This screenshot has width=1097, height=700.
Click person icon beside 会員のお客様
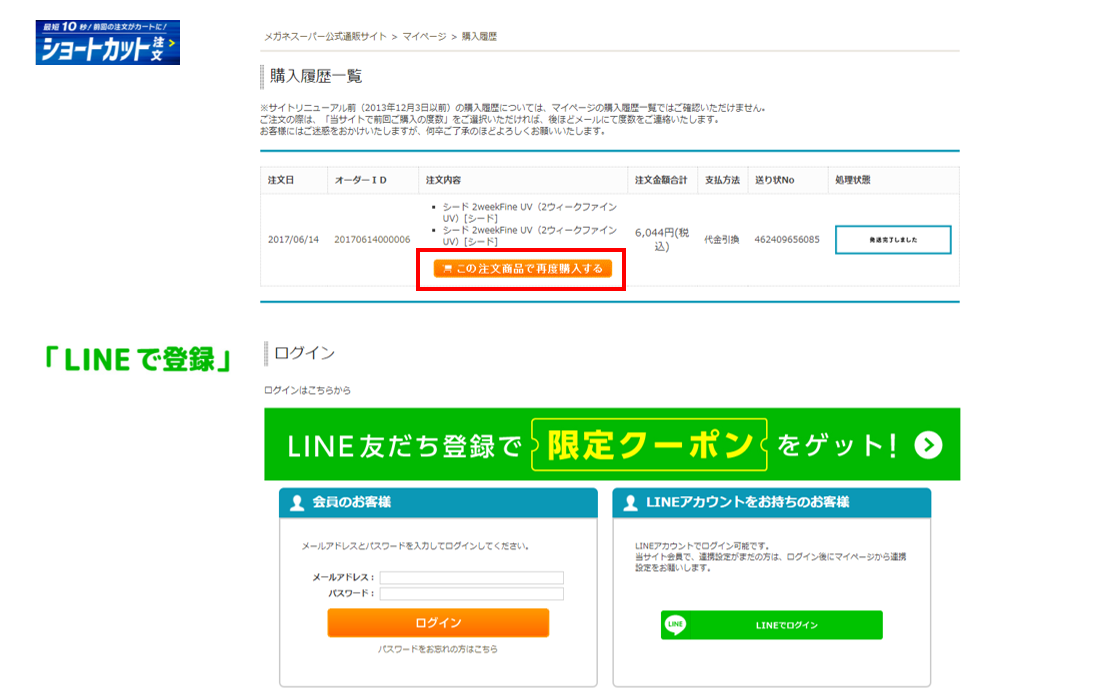tap(297, 503)
